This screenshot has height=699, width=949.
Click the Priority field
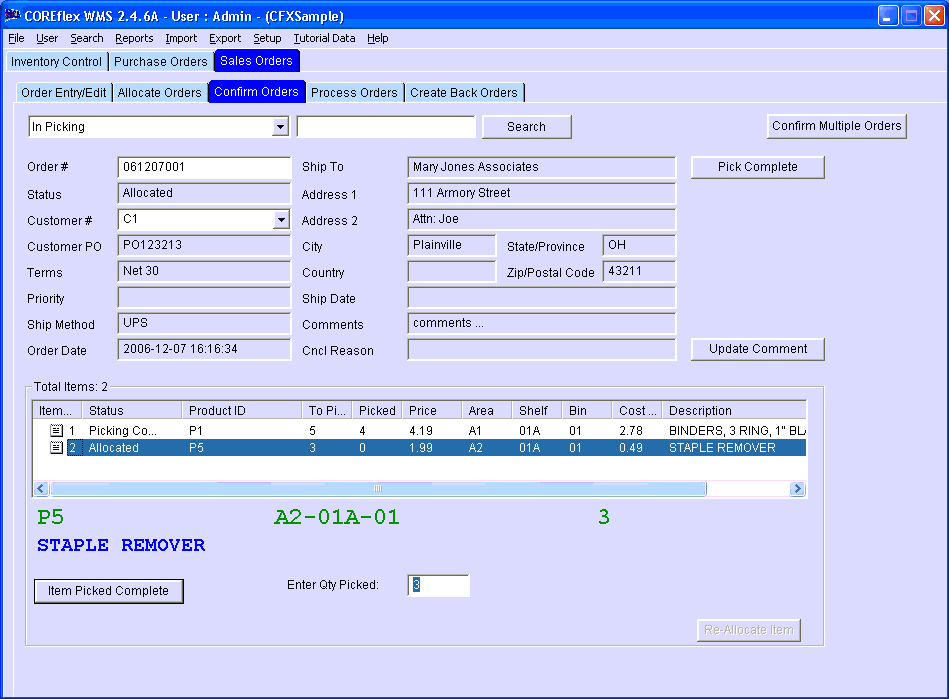point(204,298)
